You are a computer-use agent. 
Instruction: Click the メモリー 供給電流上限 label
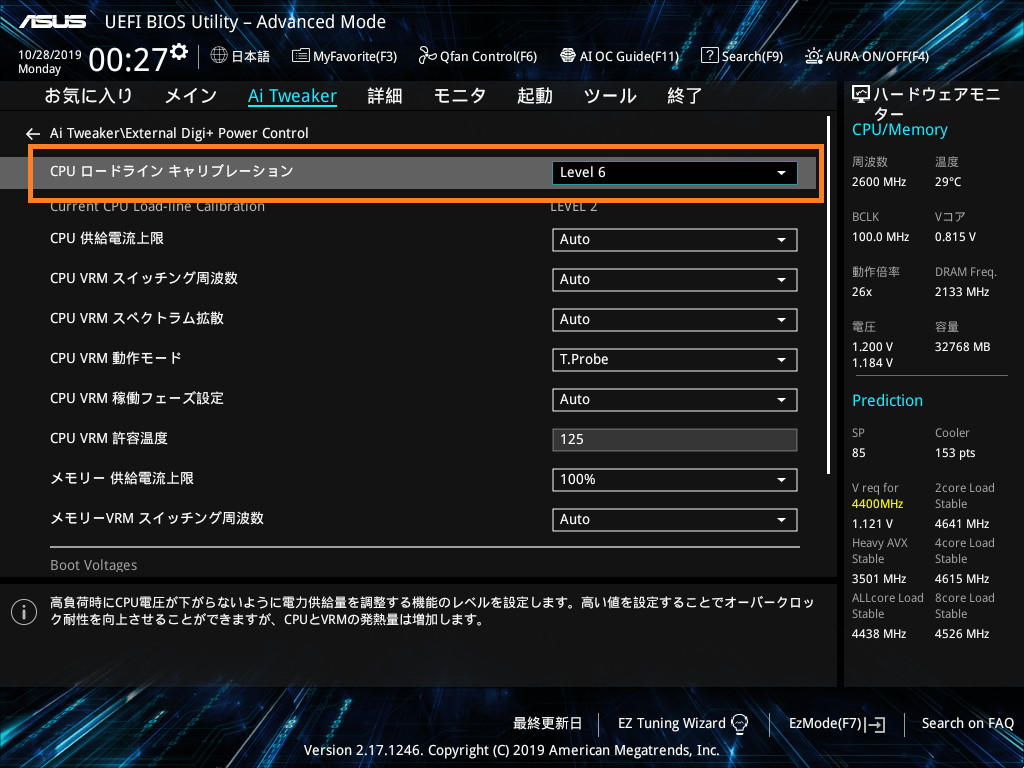tap(122, 479)
